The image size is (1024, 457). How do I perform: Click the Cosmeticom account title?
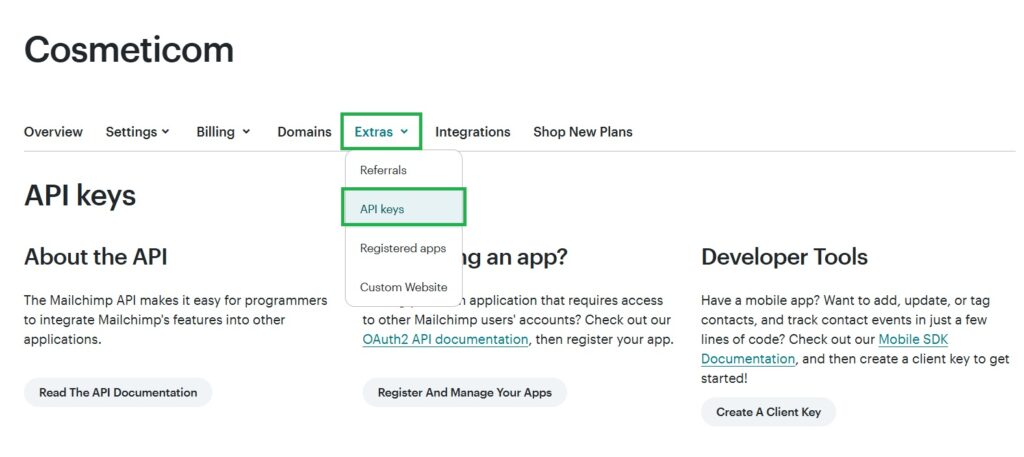pos(129,49)
